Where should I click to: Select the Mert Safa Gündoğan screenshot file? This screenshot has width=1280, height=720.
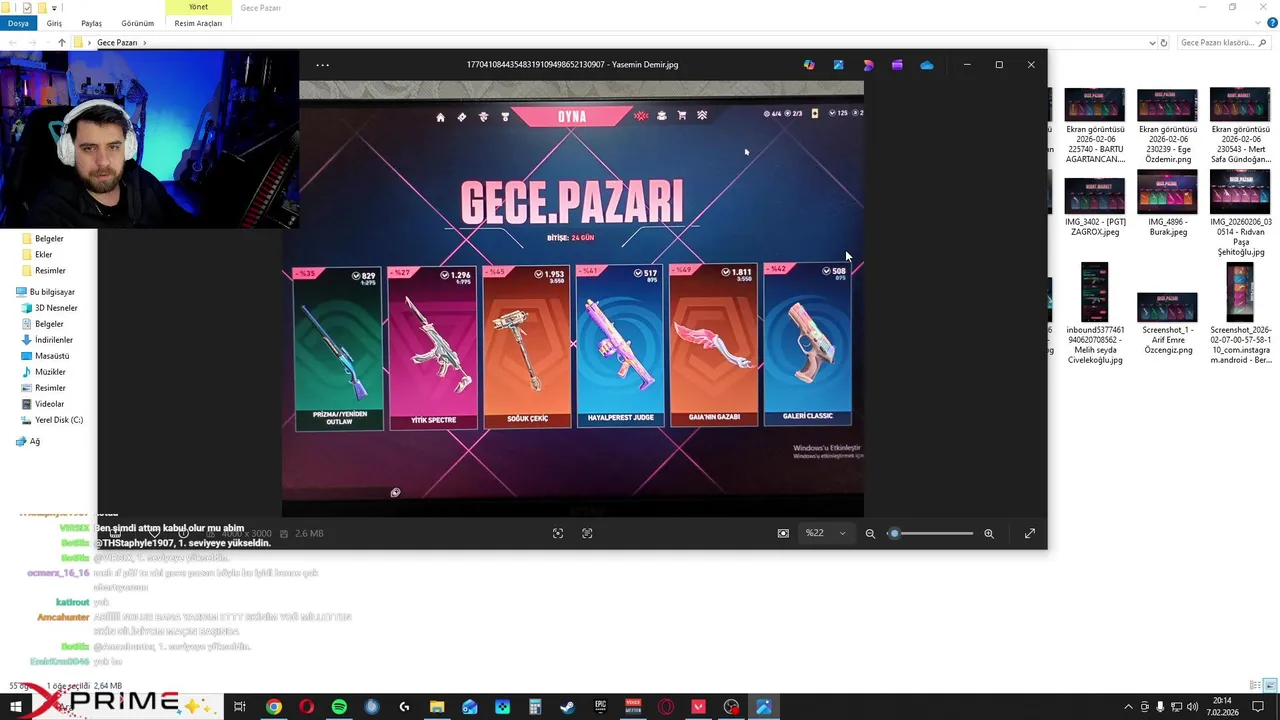click(x=1240, y=126)
